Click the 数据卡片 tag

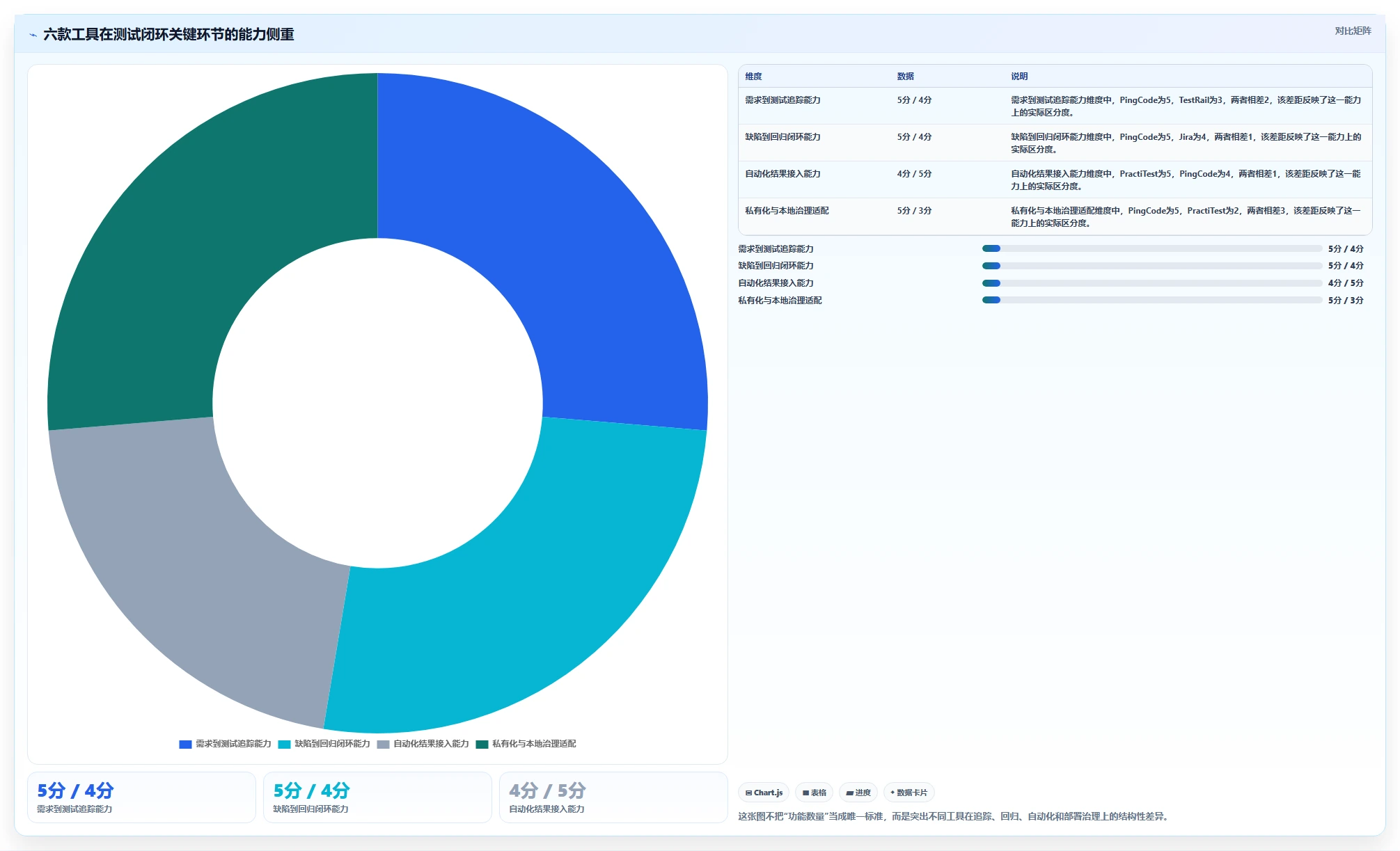click(909, 793)
